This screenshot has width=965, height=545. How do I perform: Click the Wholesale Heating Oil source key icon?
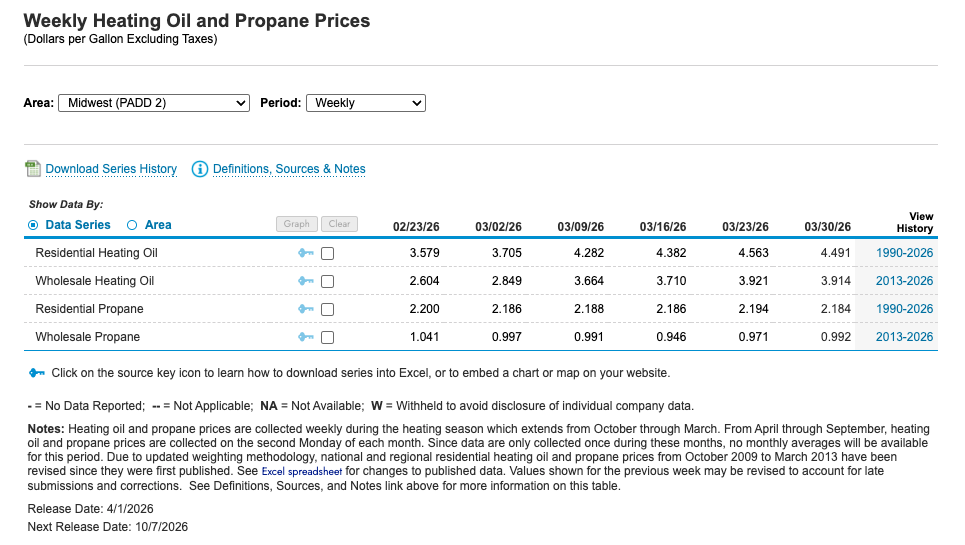(306, 281)
